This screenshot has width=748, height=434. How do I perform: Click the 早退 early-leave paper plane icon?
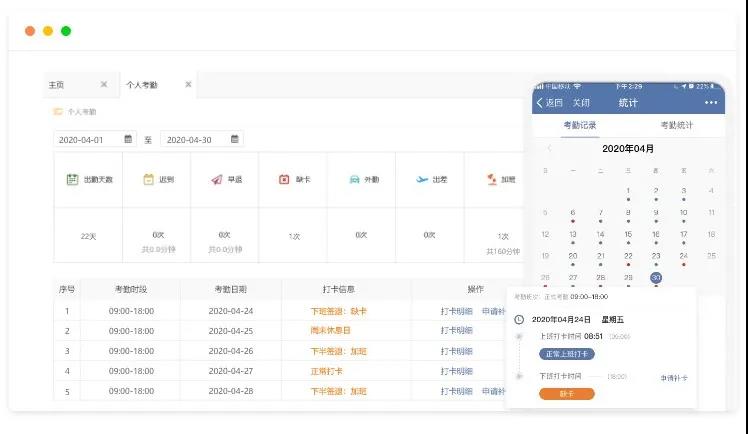[217, 179]
